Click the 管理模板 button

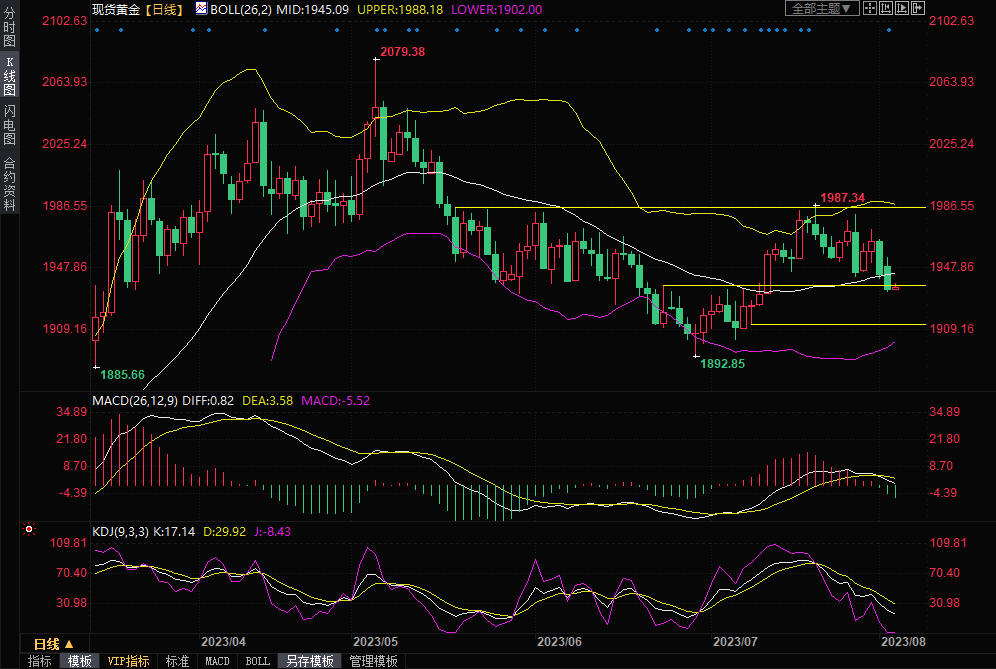(373, 661)
